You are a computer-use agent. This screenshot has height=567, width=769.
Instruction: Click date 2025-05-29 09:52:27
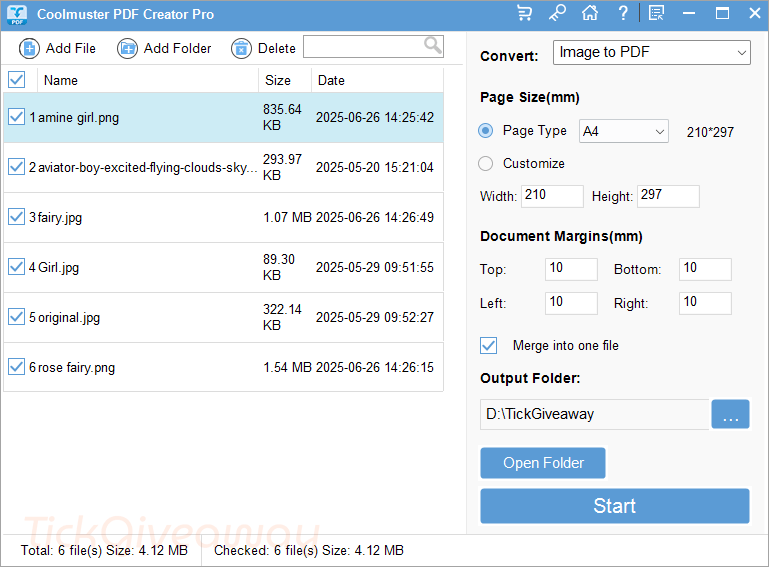pos(375,317)
